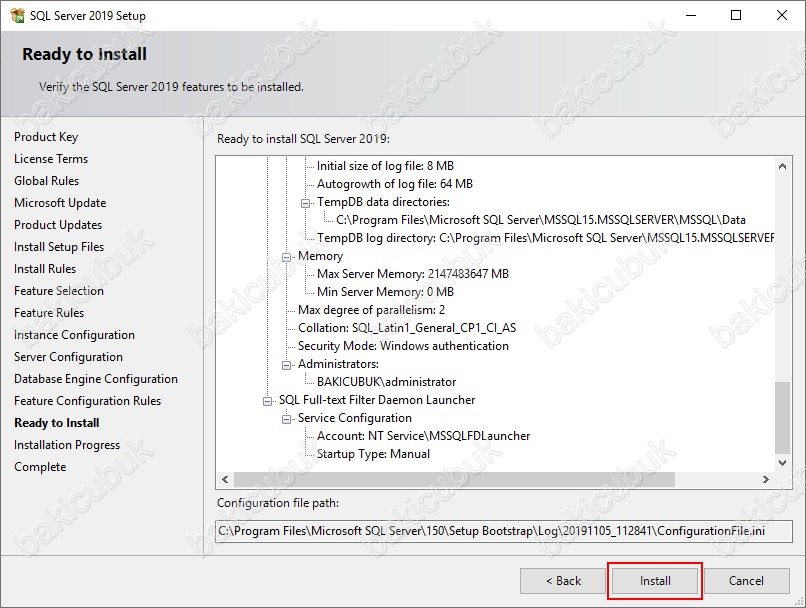Image resolution: width=806 pixels, height=608 pixels.
Task: Collapse the Service Configuration node
Action: (286, 419)
